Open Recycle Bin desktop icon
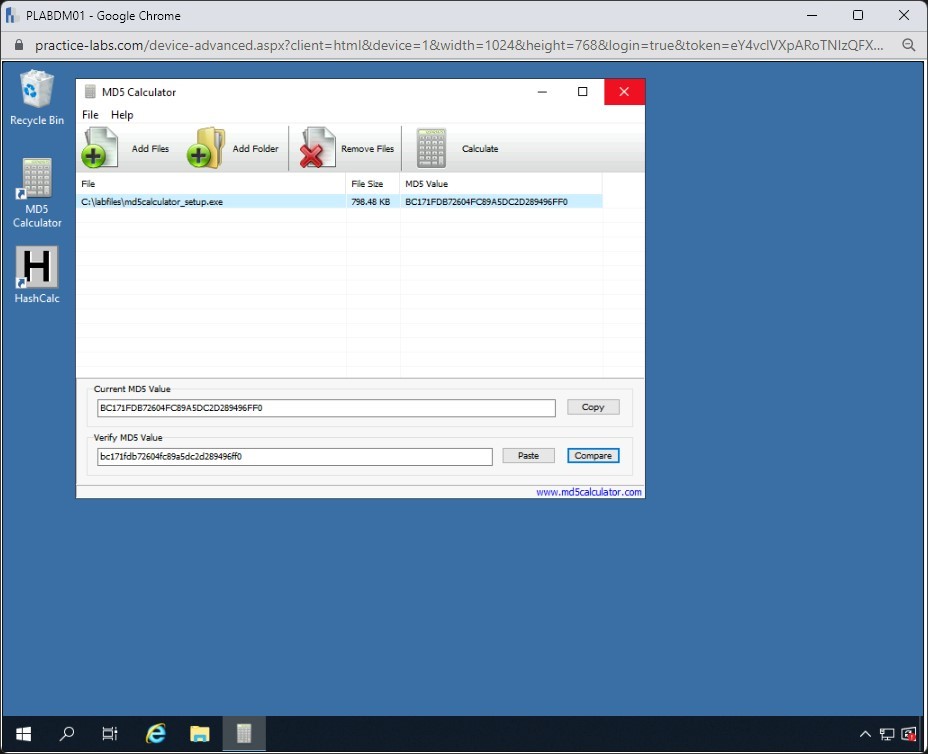Screen dimensions: 928x754 [x=37, y=91]
